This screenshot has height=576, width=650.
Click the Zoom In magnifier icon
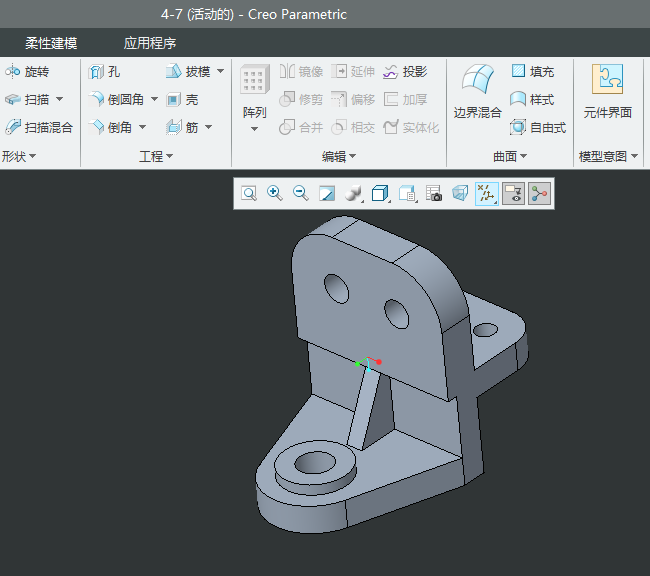tap(274, 194)
